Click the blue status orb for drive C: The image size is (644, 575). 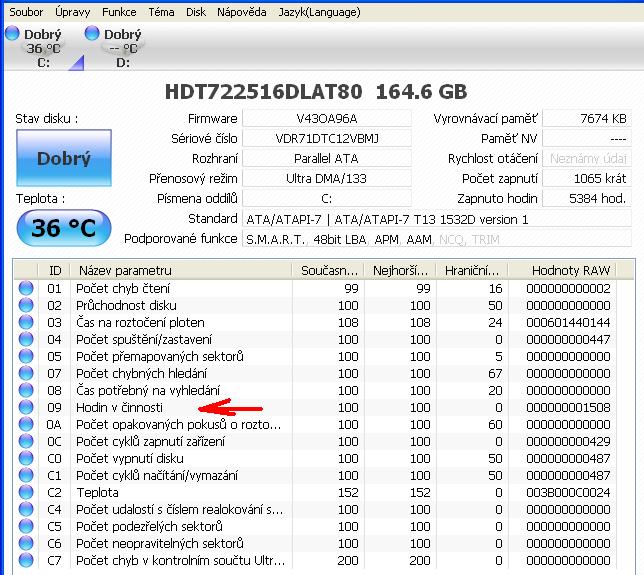coord(13,34)
